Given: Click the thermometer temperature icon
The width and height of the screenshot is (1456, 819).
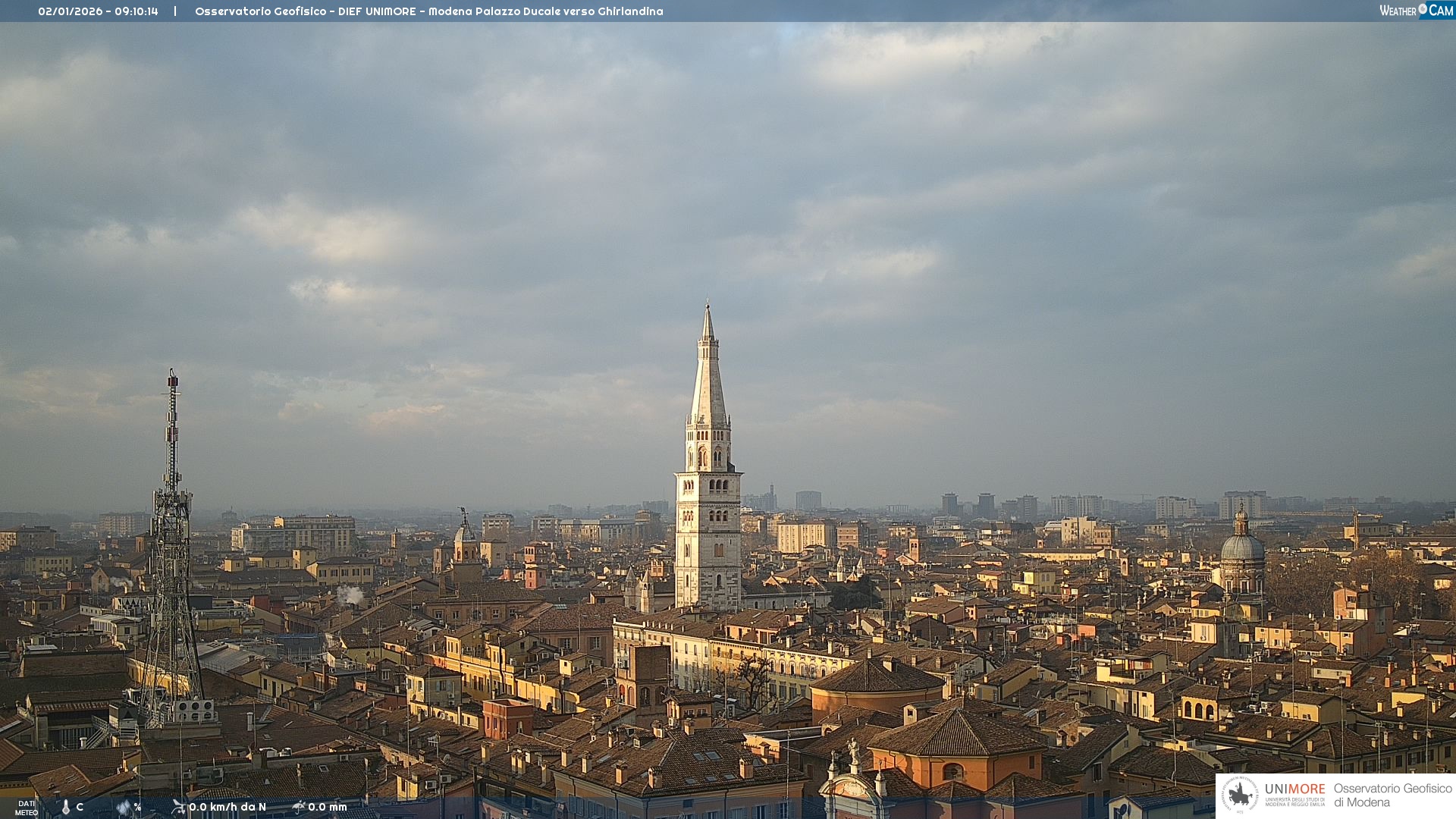Looking at the screenshot, I should coord(66,808).
